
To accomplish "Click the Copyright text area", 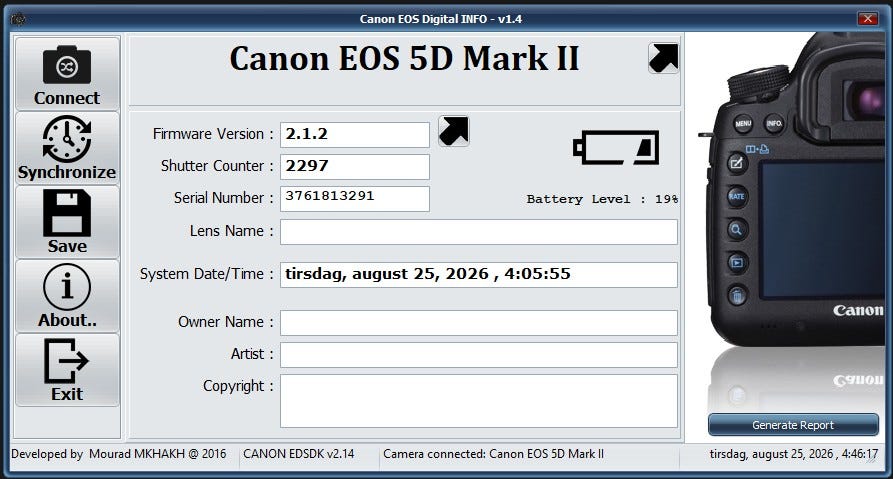I will (x=479, y=401).
